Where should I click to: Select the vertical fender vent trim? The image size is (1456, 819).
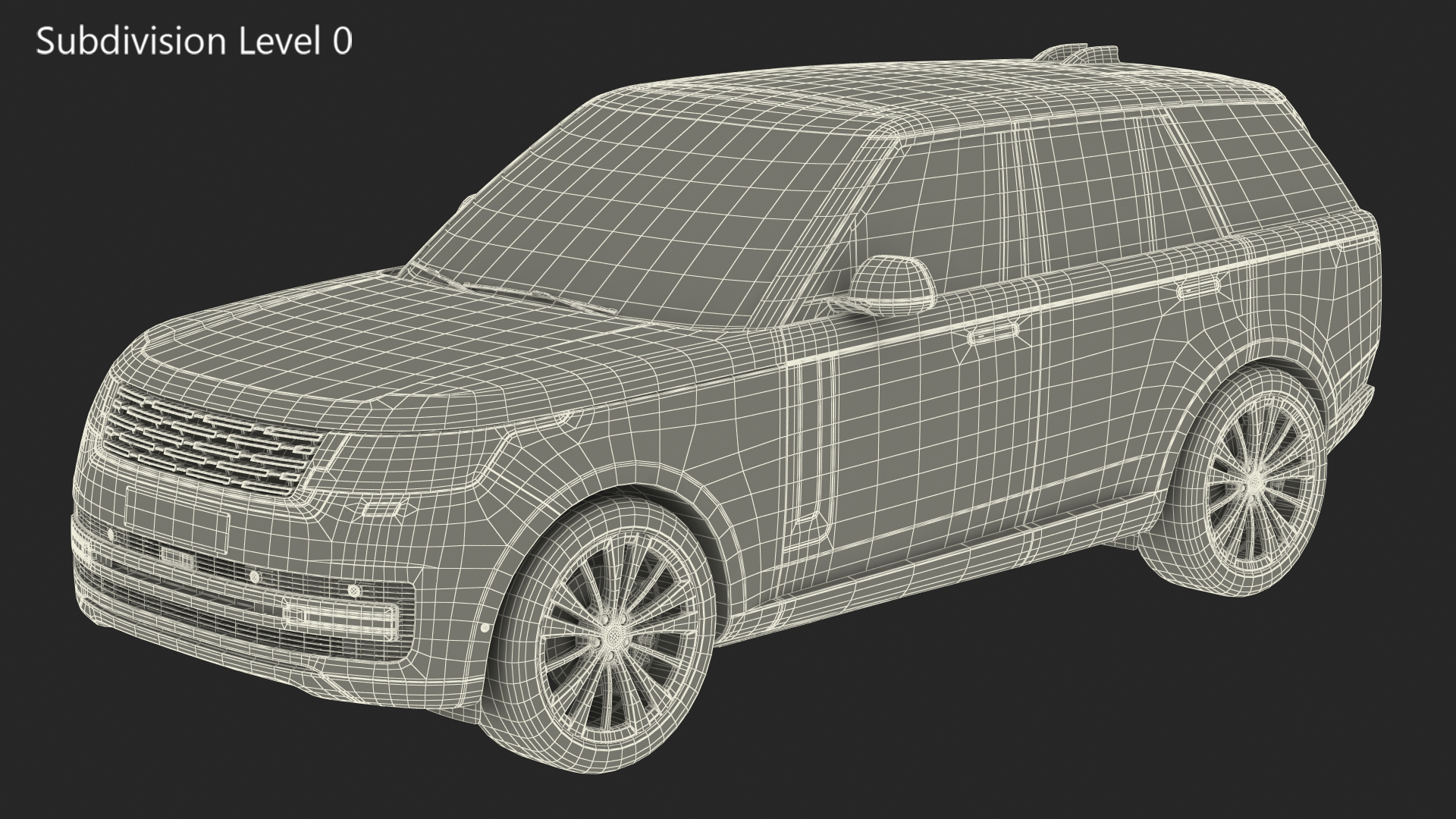click(808, 444)
